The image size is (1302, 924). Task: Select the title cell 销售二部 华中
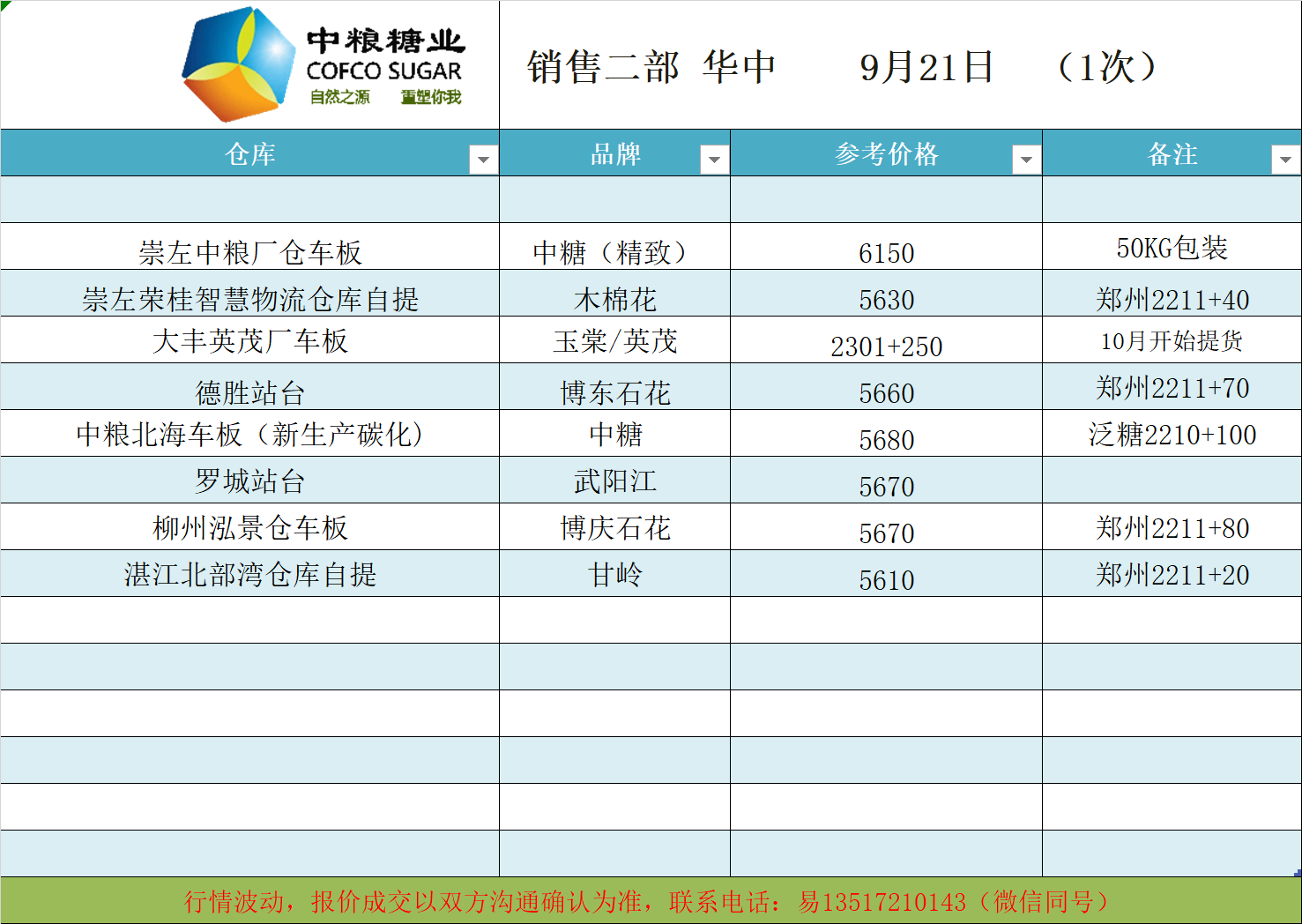click(x=651, y=67)
